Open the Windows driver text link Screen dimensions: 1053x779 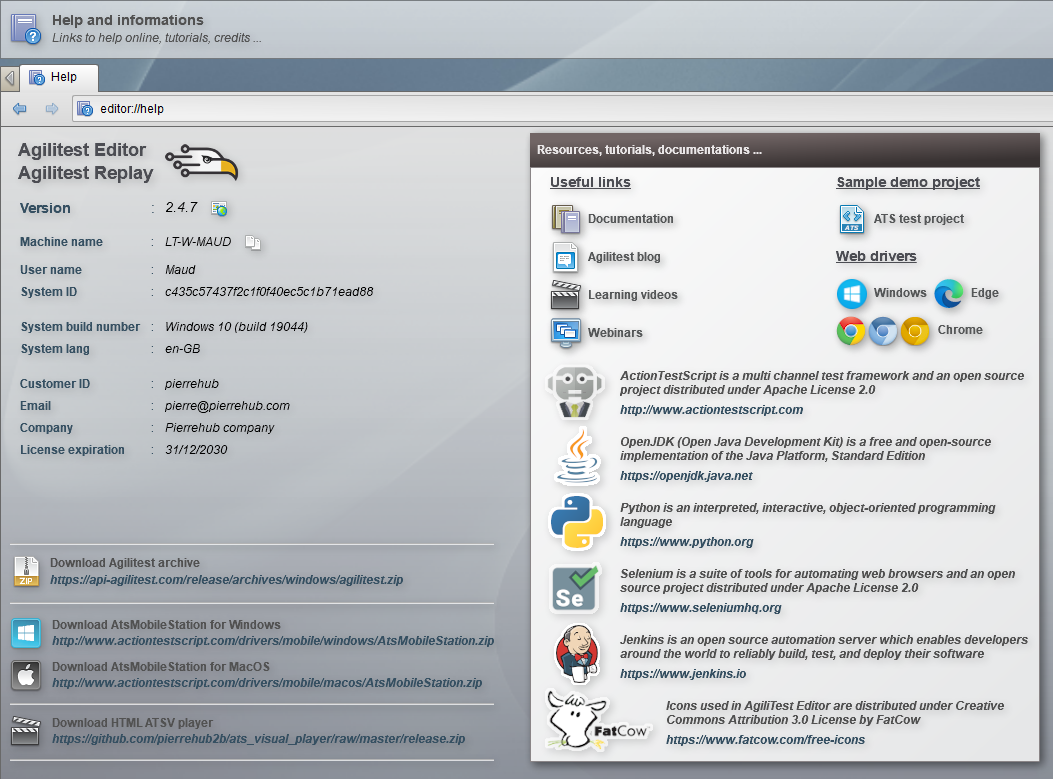(900, 293)
